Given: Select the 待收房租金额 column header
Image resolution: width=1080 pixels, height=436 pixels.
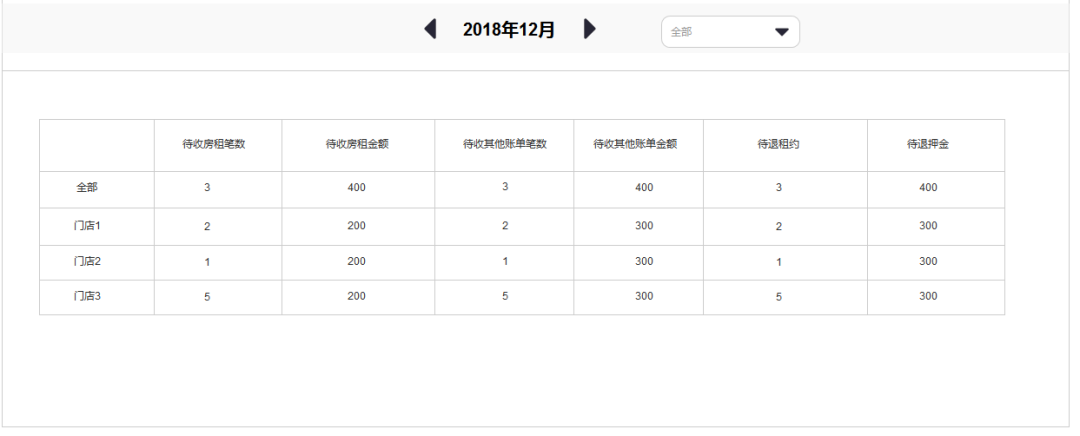Looking at the screenshot, I should tap(357, 145).
